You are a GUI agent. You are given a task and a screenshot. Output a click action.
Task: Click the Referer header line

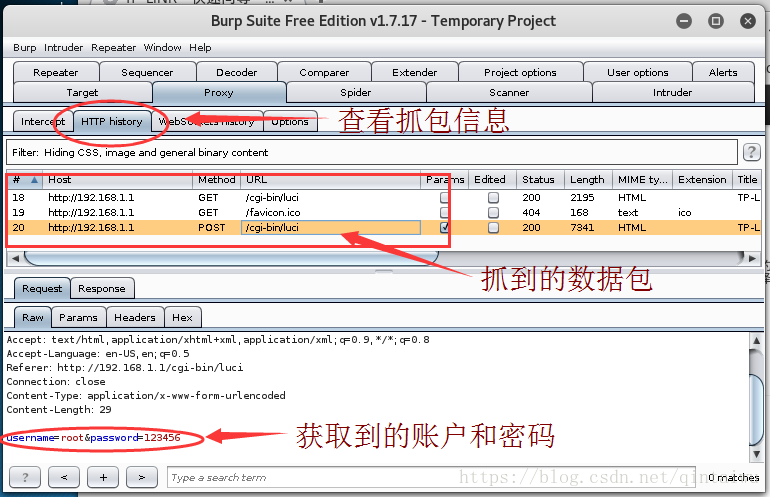(x=125, y=367)
